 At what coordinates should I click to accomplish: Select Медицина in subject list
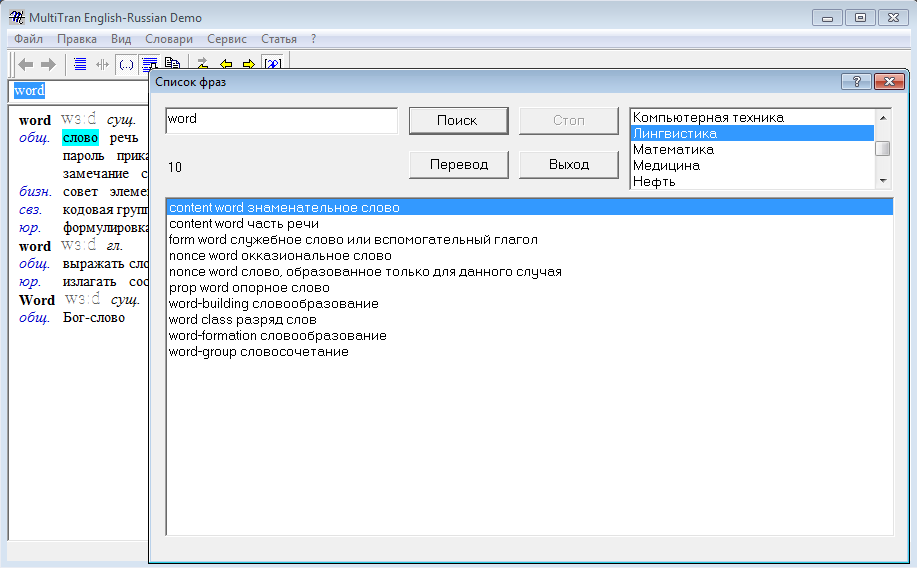pos(752,166)
